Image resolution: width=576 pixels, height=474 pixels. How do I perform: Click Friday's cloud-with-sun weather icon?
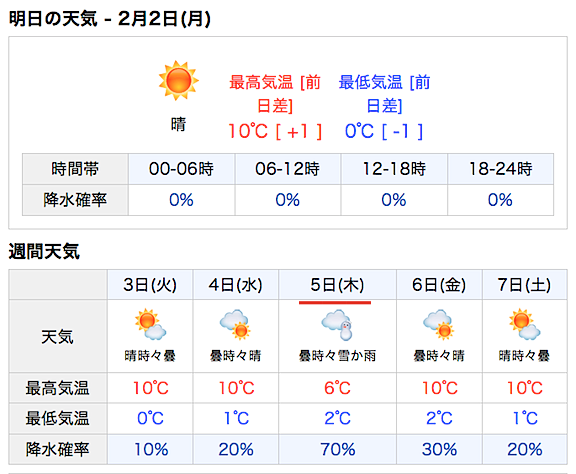pos(439,324)
